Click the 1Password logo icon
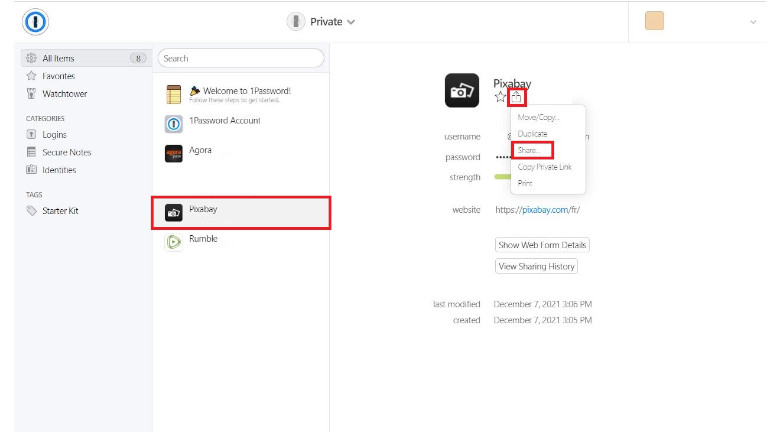Viewport: 768px width, 432px height. point(35,22)
